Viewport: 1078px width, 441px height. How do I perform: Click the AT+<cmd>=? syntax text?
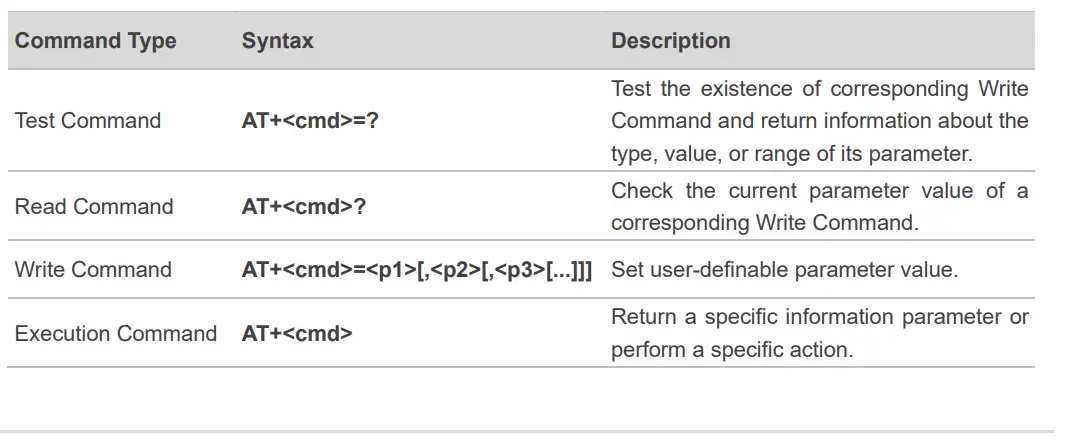(x=310, y=121)
